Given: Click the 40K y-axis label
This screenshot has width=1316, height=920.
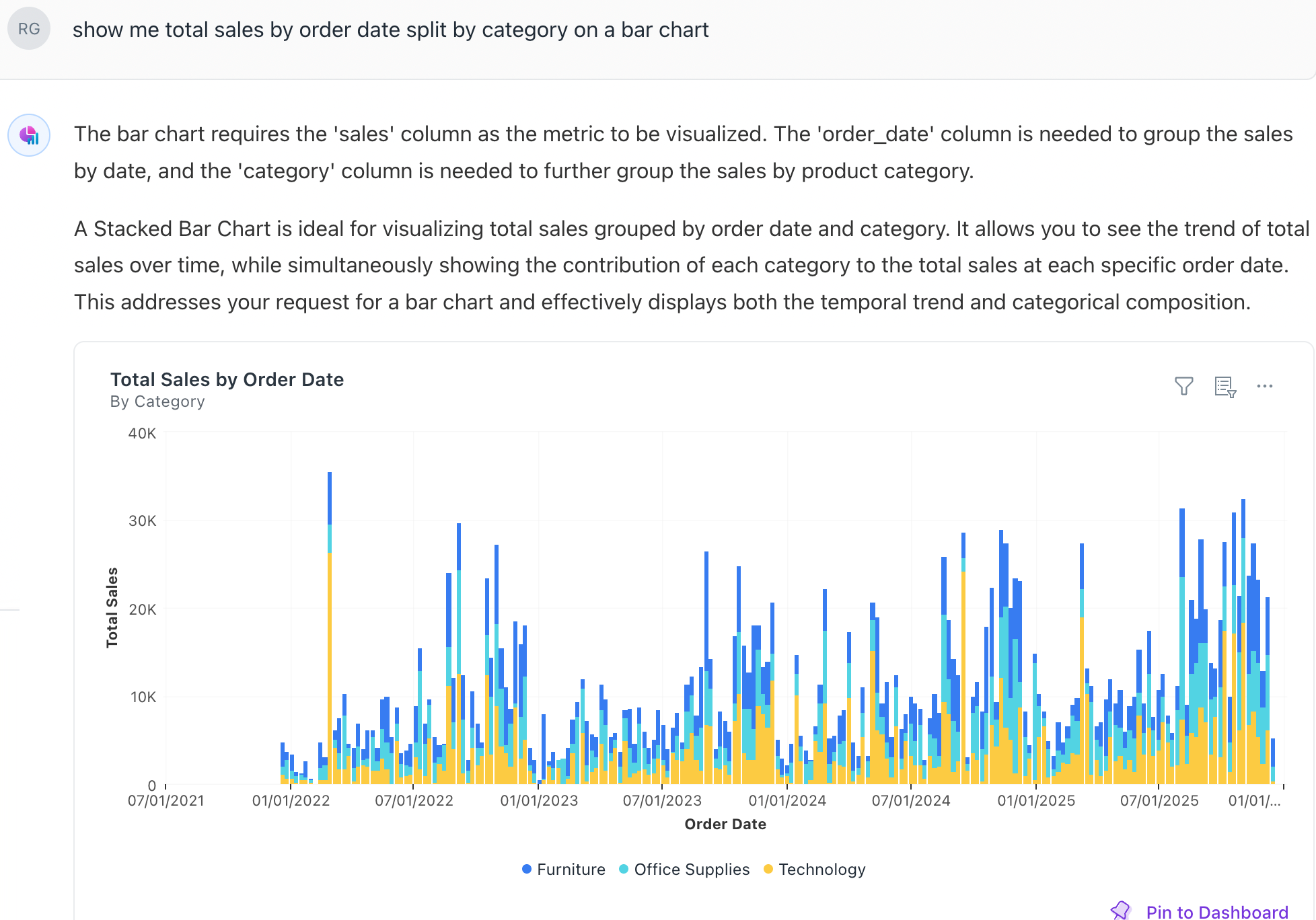Looking at the screenshot, I should point(142,433).
